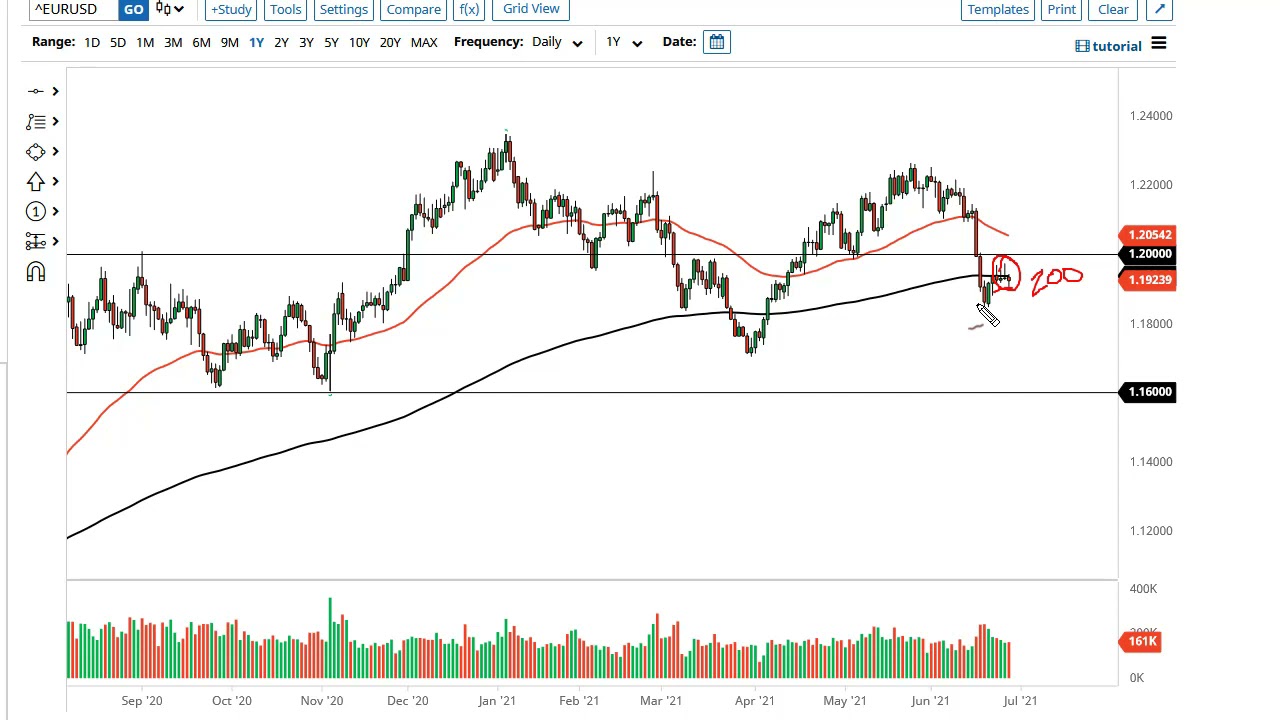This screenshot has height=720, width=1280.
Task: Open candlestick chart type dropdown
Action: pos(169,9)
